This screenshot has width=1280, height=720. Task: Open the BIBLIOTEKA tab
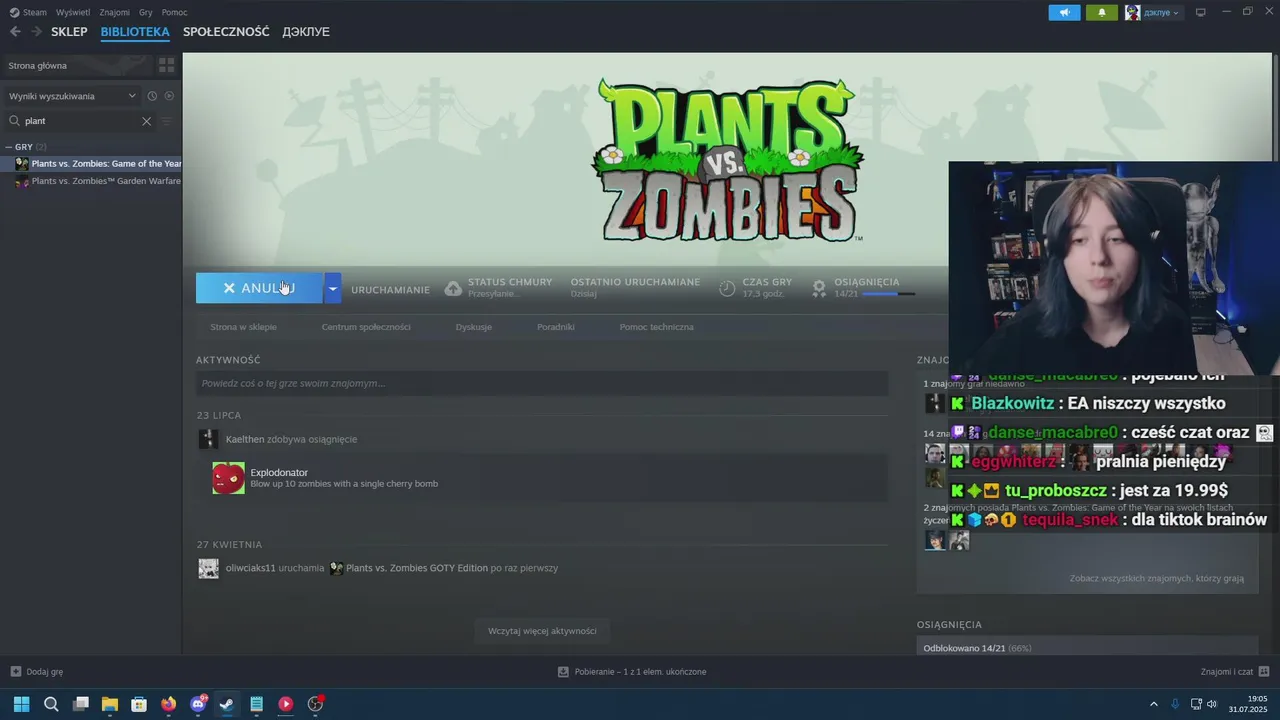(x=135, y=32)
